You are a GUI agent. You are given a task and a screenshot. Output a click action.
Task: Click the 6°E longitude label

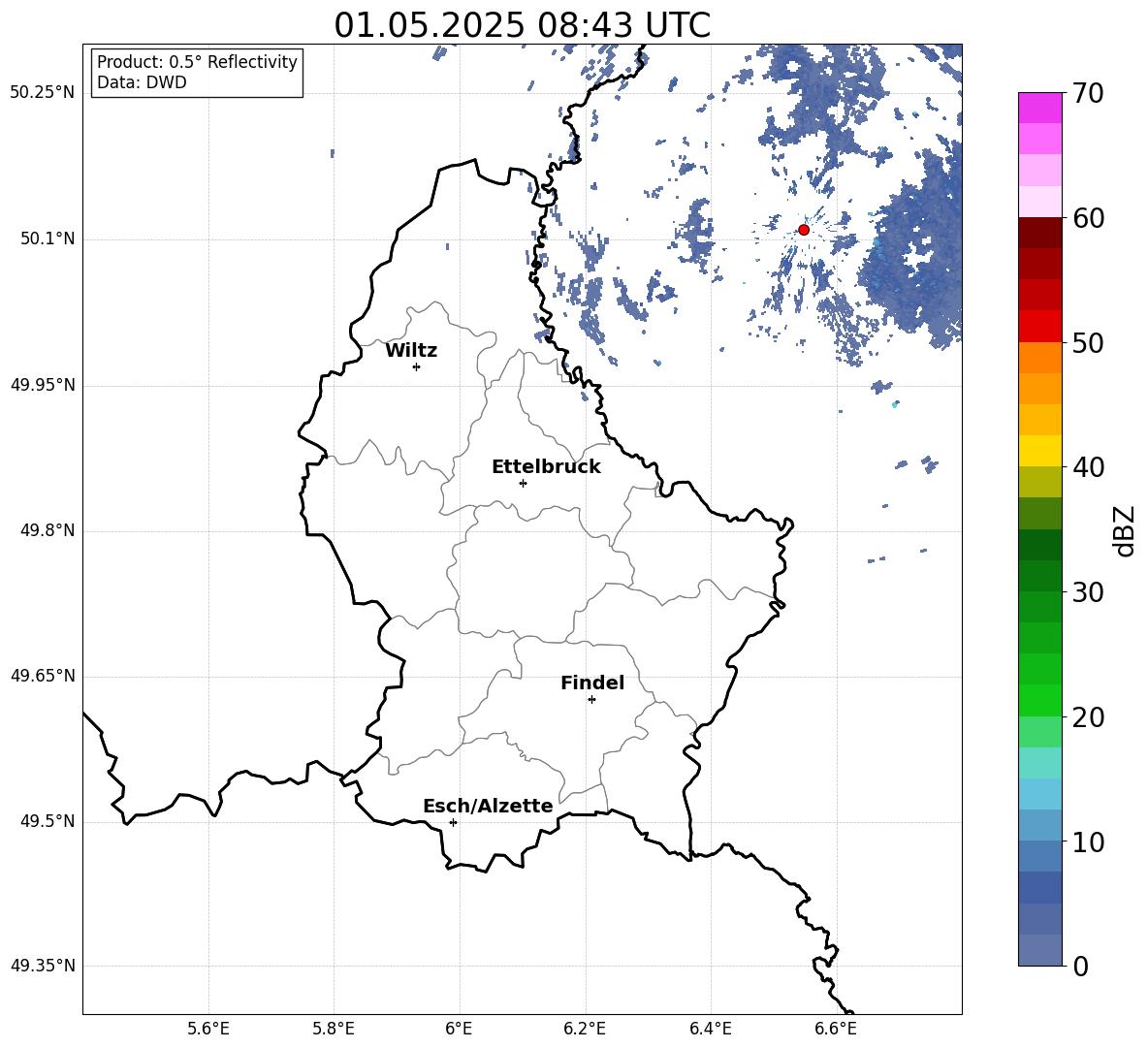[459, 1029]
